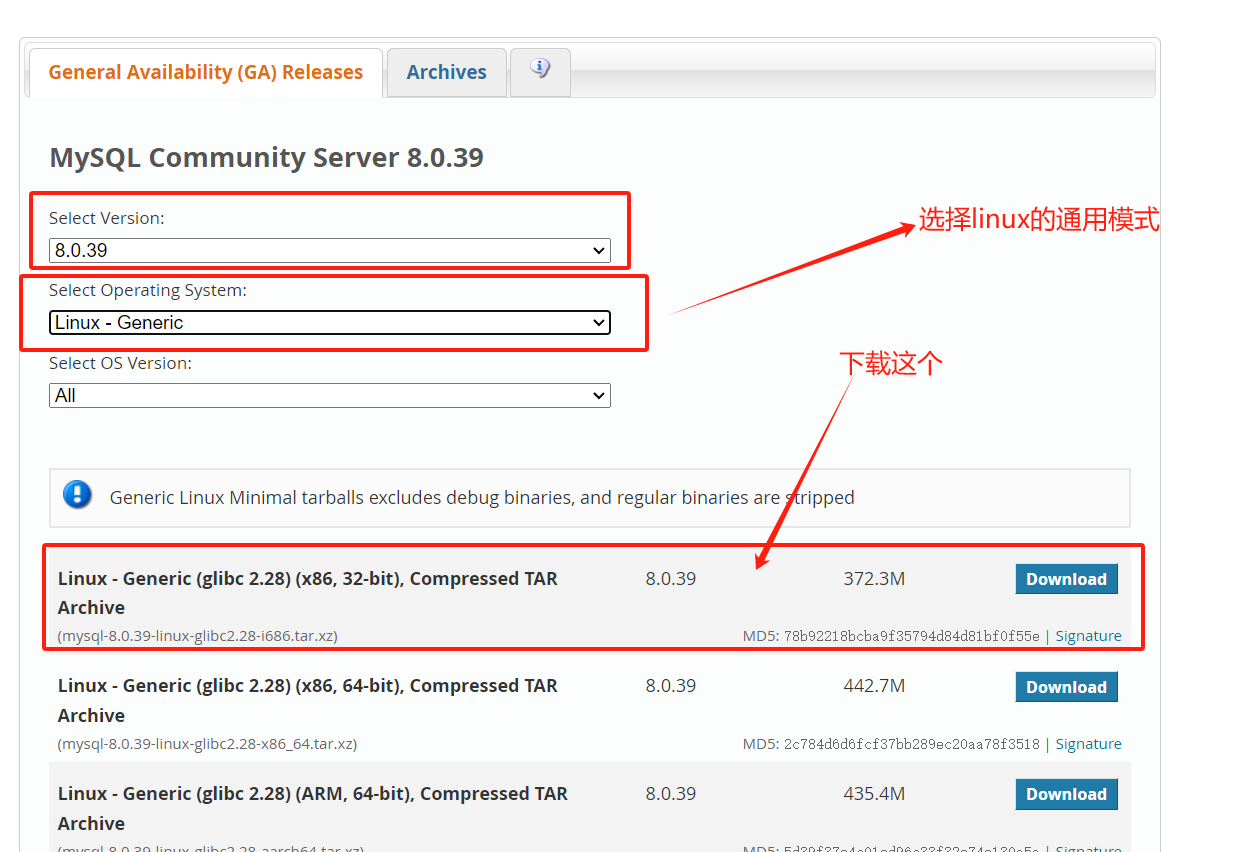Screen dimensions: 1255x852
Task: Click the MySQL Community Server 8.0.39 heading
Action: point(266,157)
